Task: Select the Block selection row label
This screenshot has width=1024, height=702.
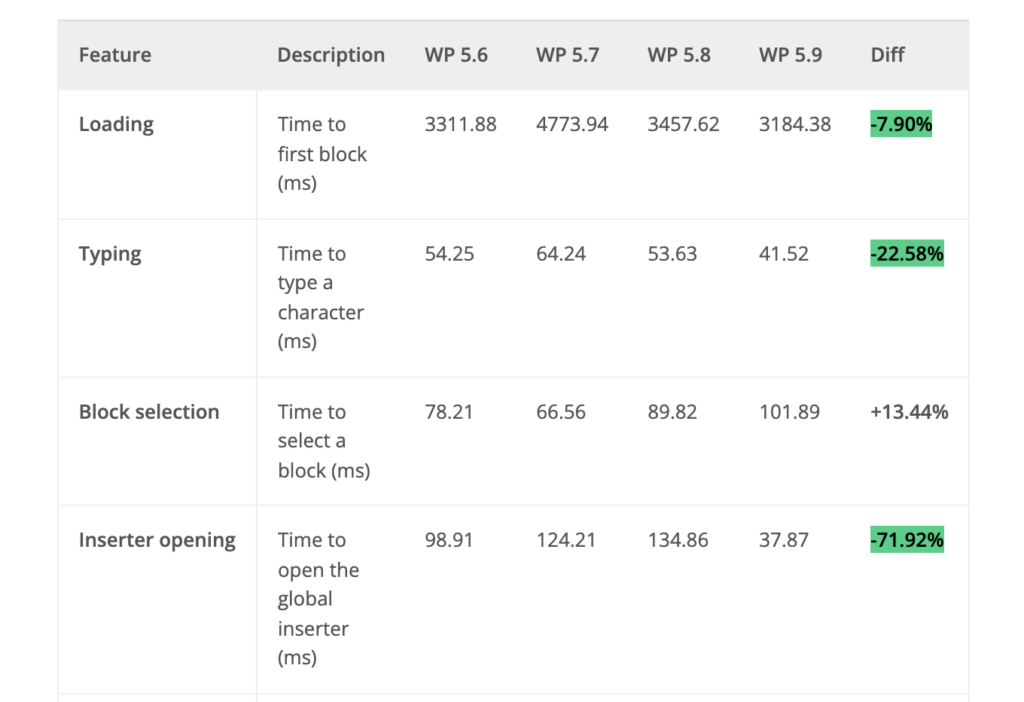Action: [149, 412]
